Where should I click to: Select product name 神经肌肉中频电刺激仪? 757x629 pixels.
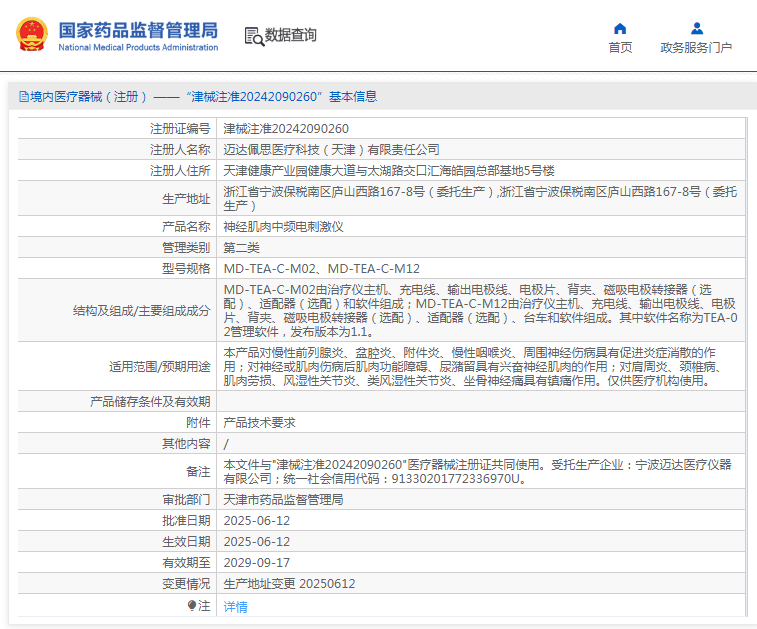pyautogui.click(x=283, y=226)
